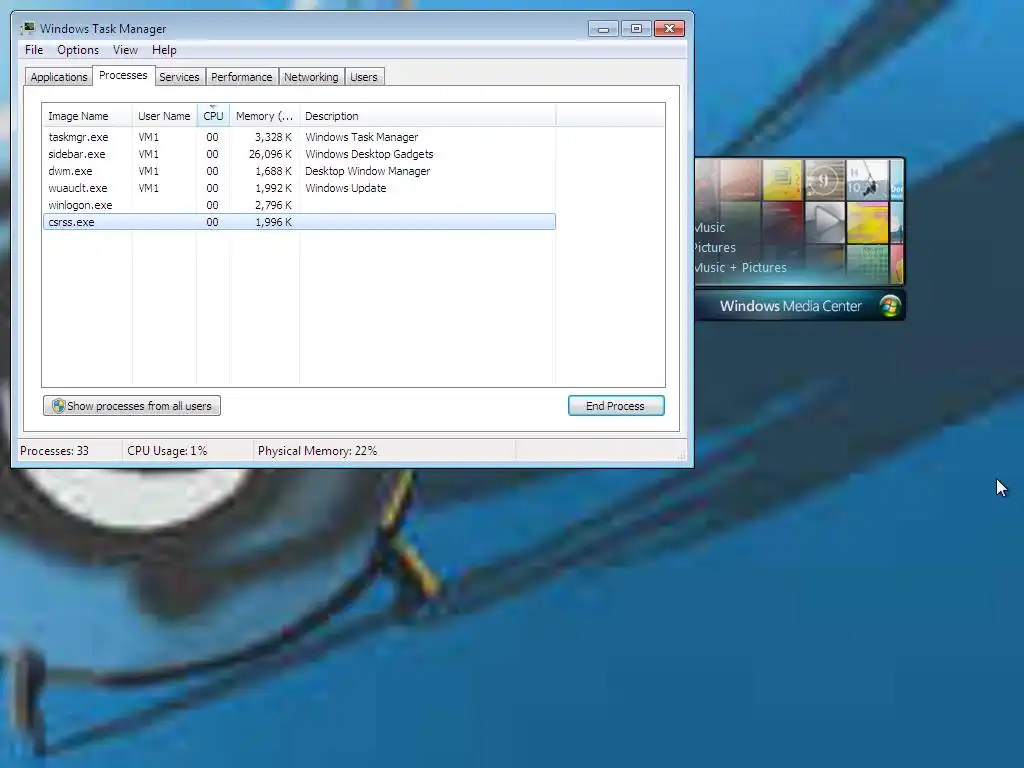1024x768 pixels.
Task: Select the sidebar.exe process
Action: [299, 154]
